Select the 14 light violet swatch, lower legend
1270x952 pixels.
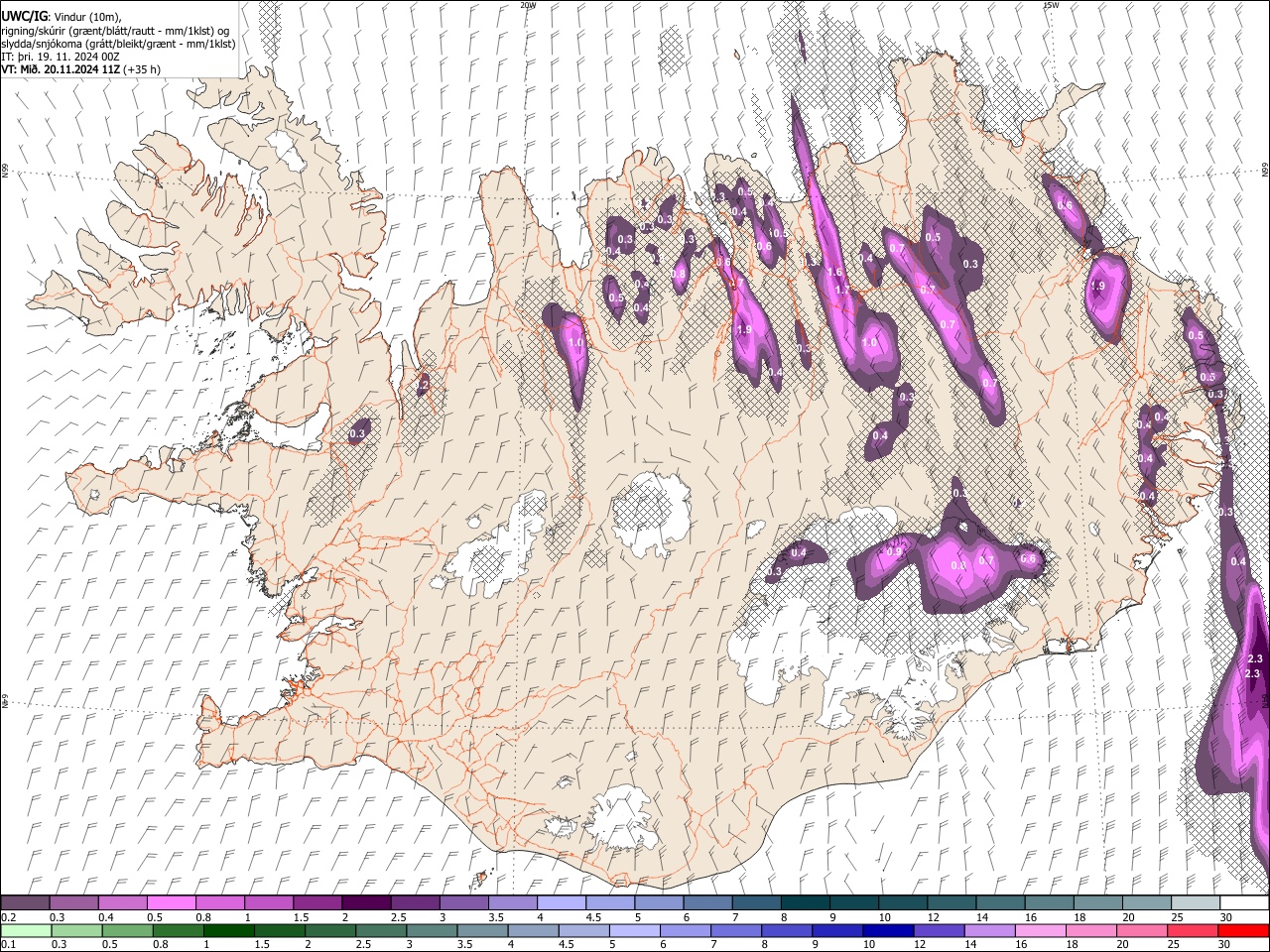(x=989, y=931)
